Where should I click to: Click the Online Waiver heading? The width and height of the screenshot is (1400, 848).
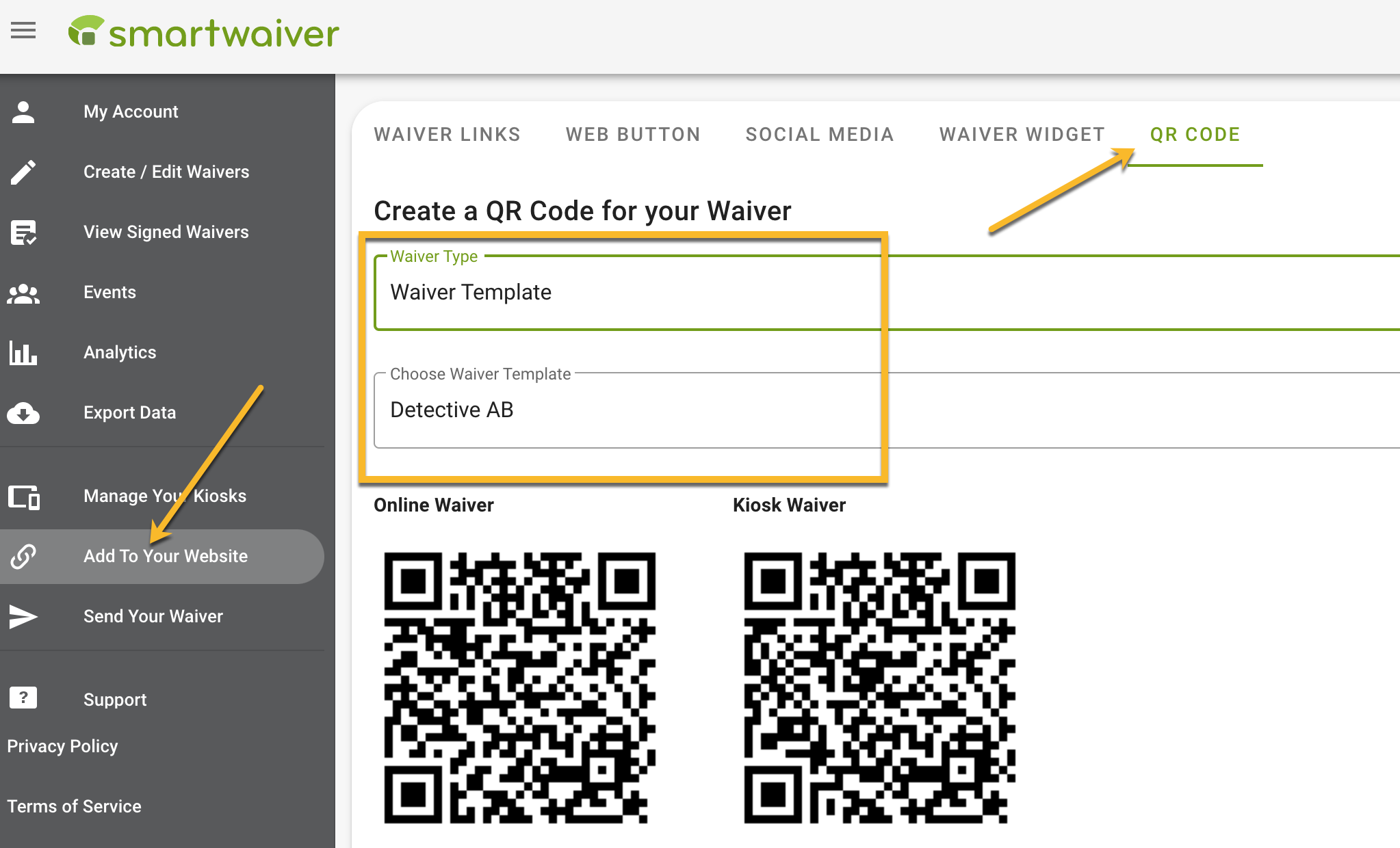(x=433, y=505)
